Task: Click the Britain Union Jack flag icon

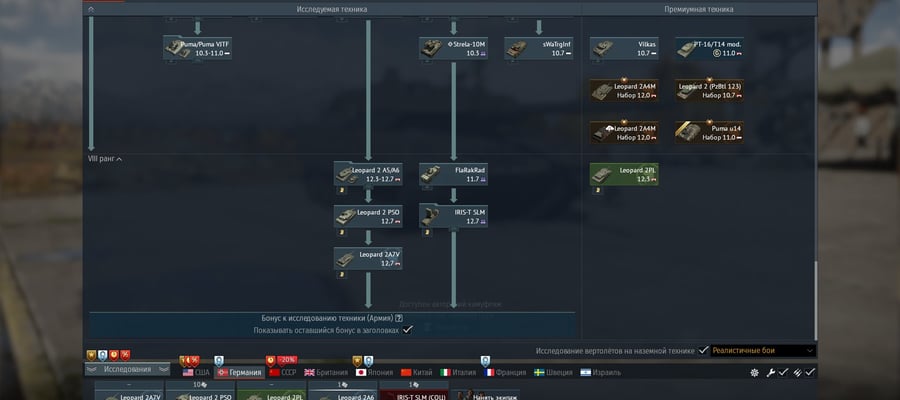Action: click(309, 372)
